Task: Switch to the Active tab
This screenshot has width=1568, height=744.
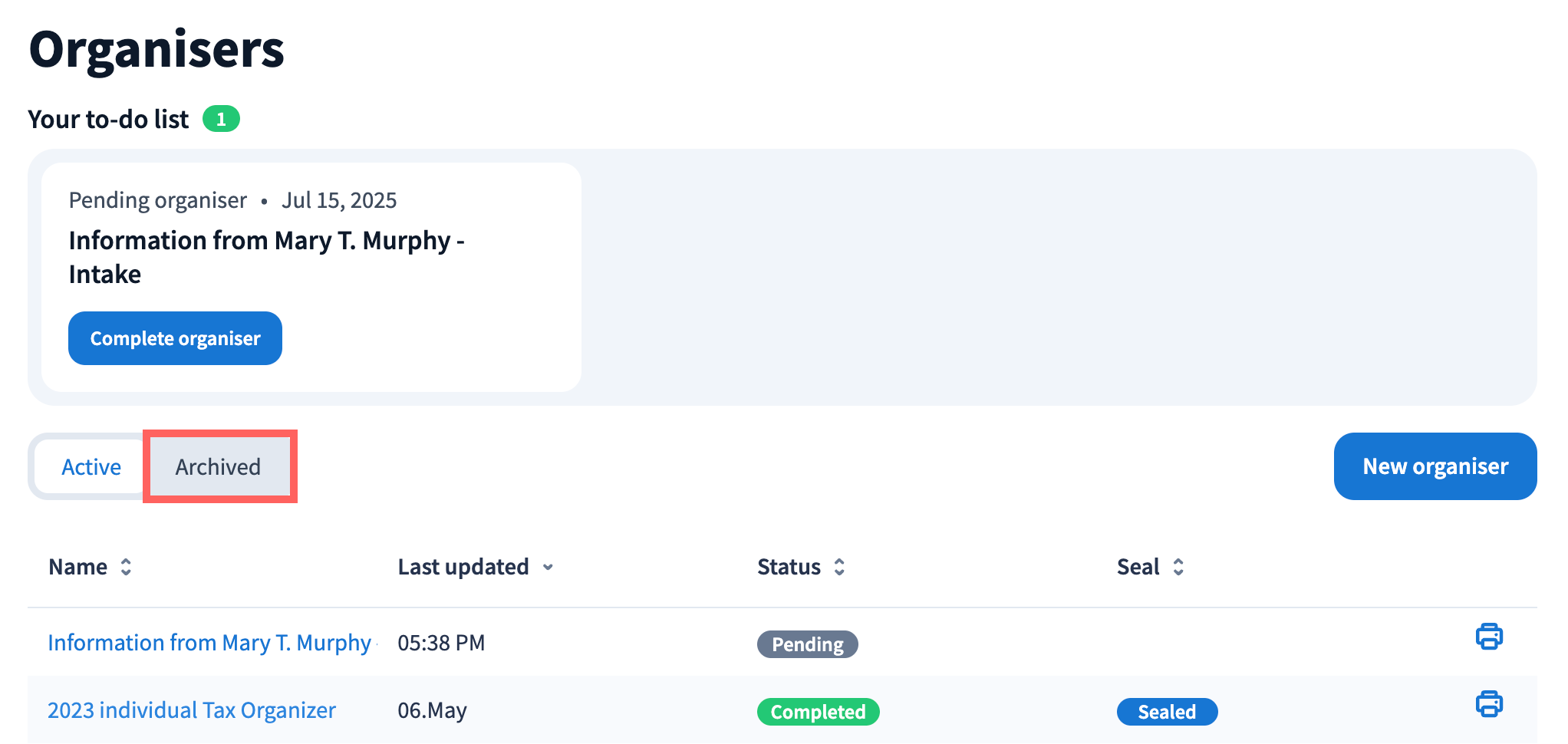Action: 91,467
